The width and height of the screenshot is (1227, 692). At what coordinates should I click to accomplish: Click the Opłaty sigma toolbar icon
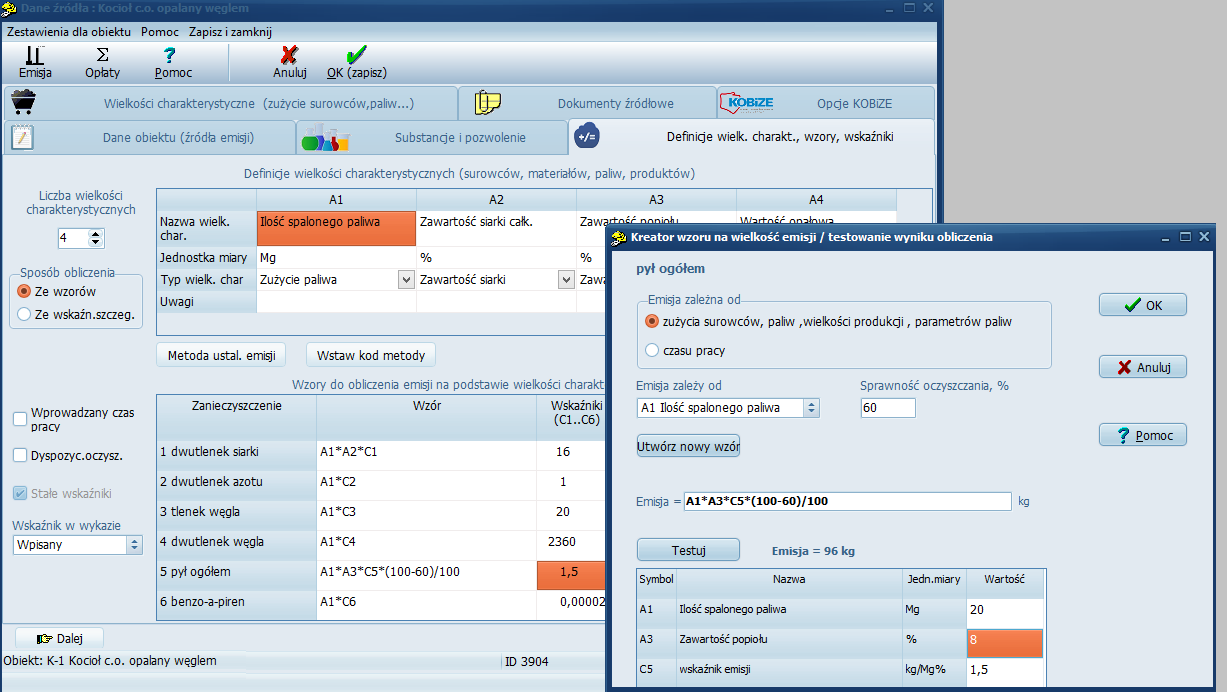102,62
